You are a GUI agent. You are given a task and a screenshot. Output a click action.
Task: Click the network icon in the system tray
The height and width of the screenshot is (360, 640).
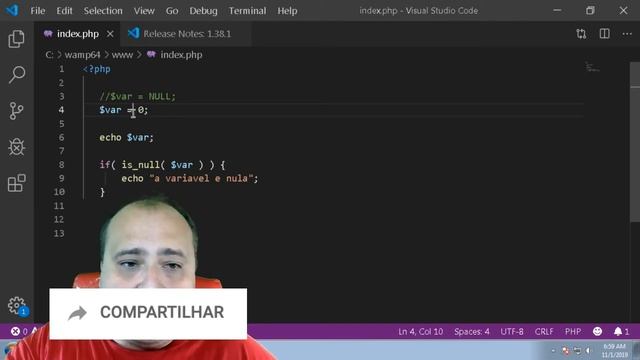pyautogui.click(x=577, y=351)
